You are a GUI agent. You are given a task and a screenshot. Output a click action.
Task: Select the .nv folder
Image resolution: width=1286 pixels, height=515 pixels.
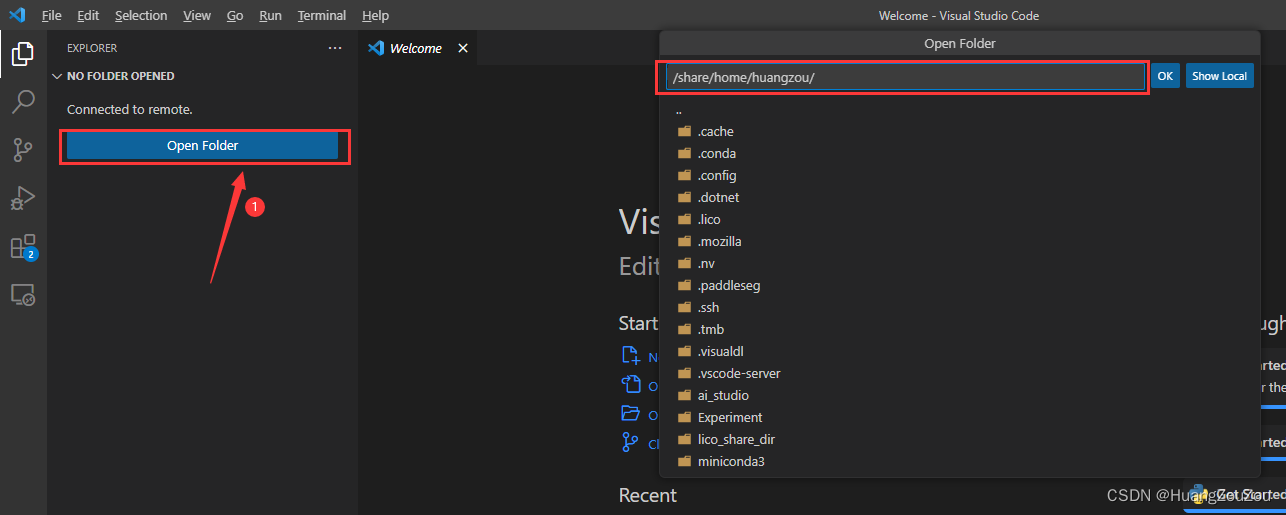click(959, 264)
